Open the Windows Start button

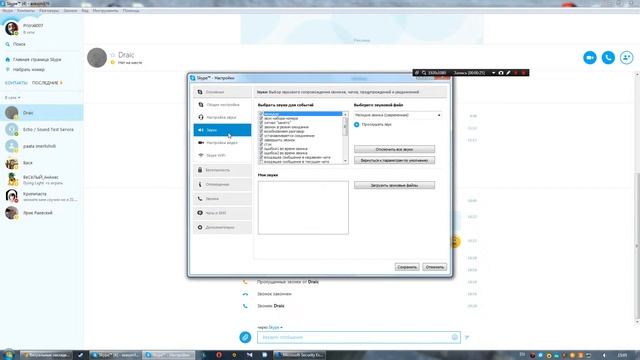coord(8,355)
